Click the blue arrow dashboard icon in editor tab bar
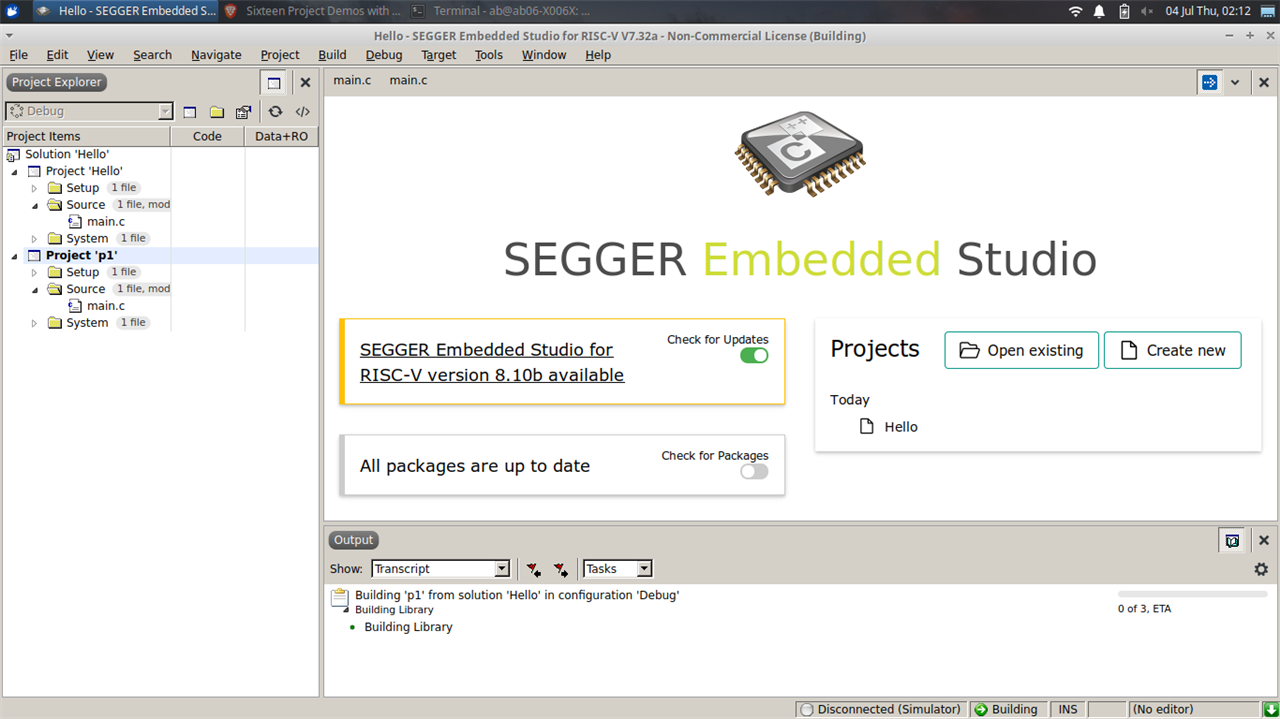Viewport: 1280px width, 719px height. point(1209,82)
